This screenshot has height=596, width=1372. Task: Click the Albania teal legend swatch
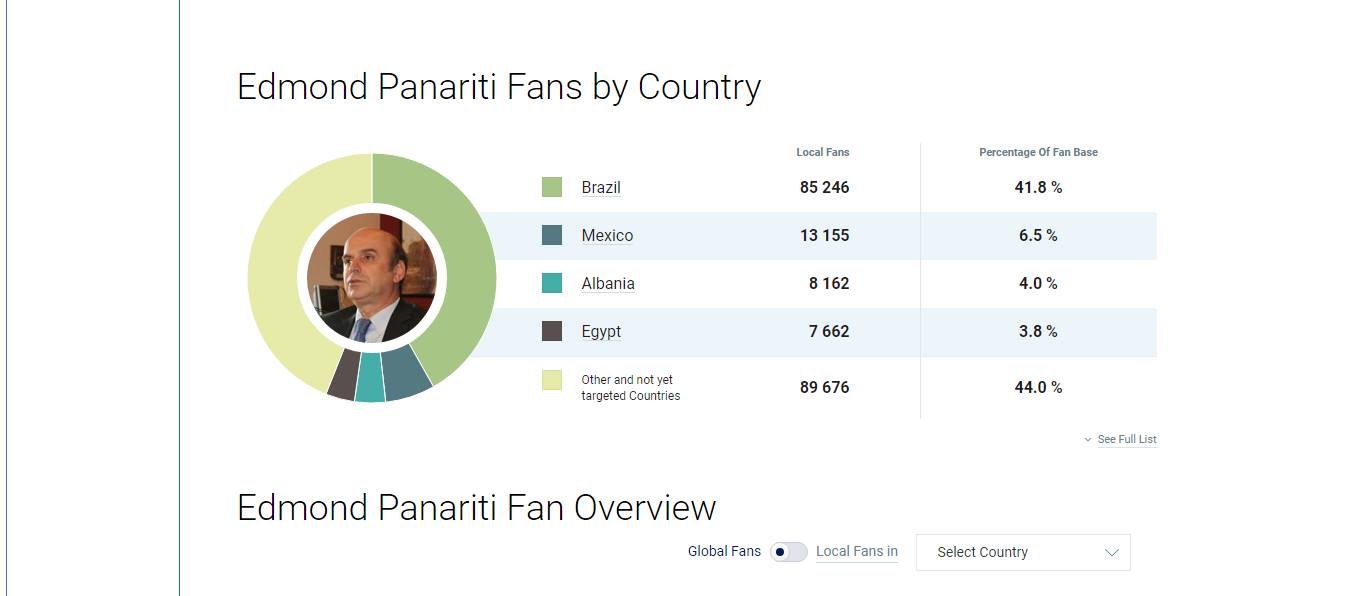tap(552, 283)
